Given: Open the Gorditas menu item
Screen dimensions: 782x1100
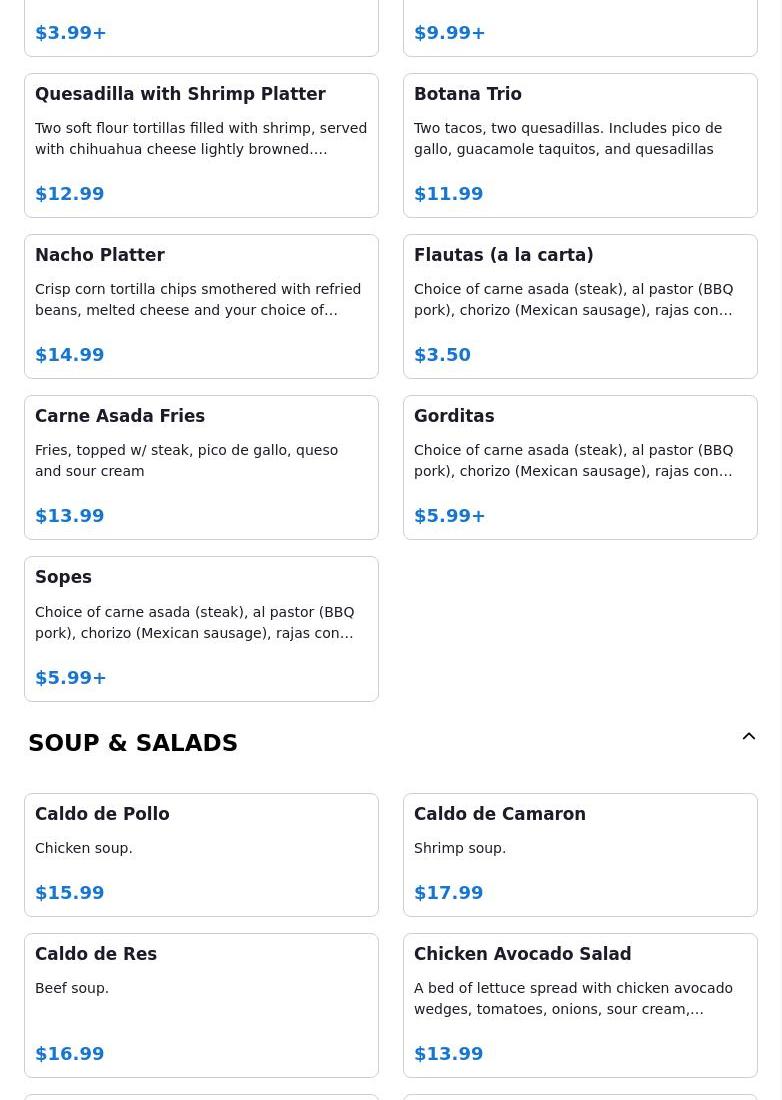Looking at the screenshot, I should coord(580,467).
